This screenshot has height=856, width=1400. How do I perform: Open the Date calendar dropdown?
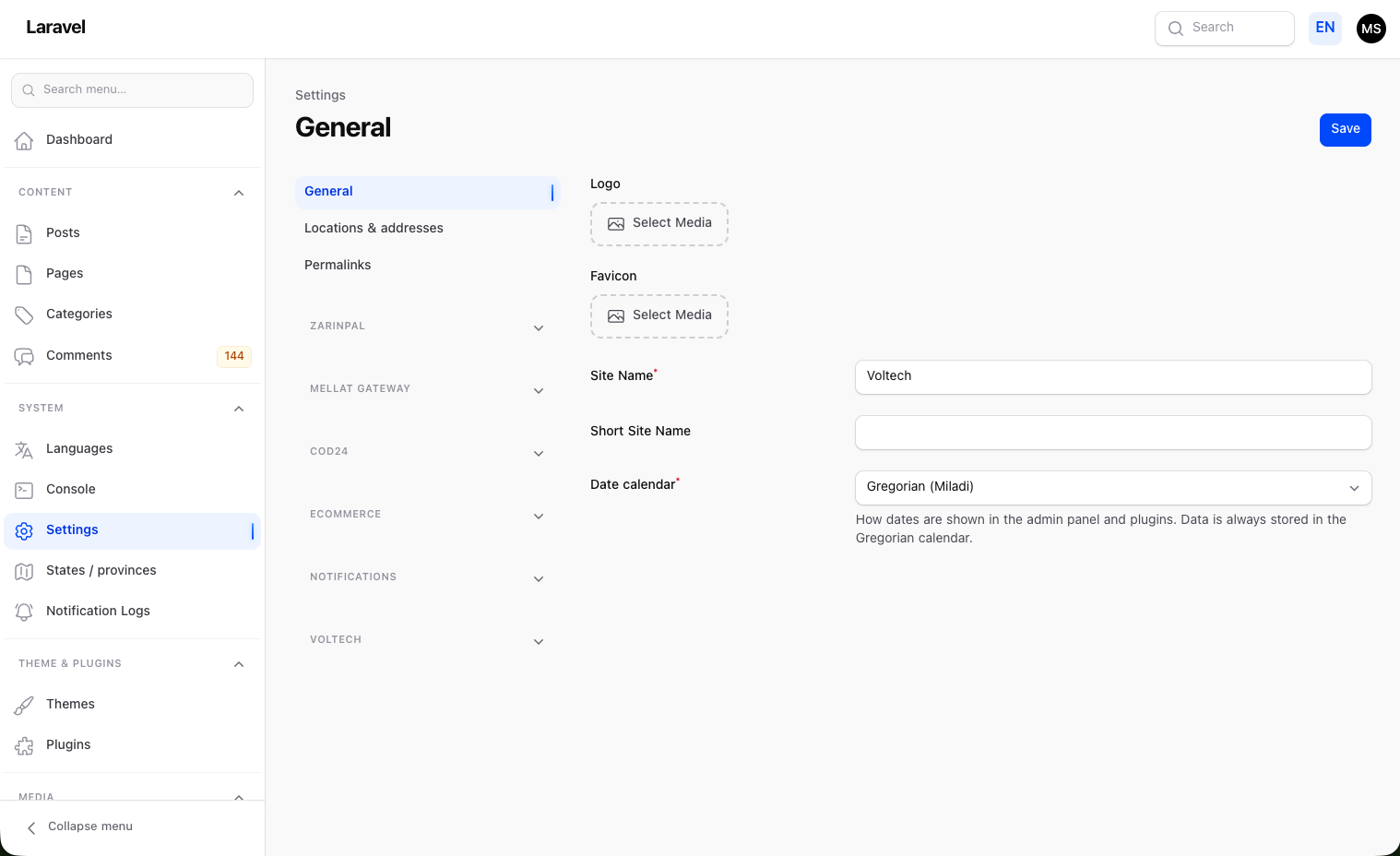(1113, 487)
